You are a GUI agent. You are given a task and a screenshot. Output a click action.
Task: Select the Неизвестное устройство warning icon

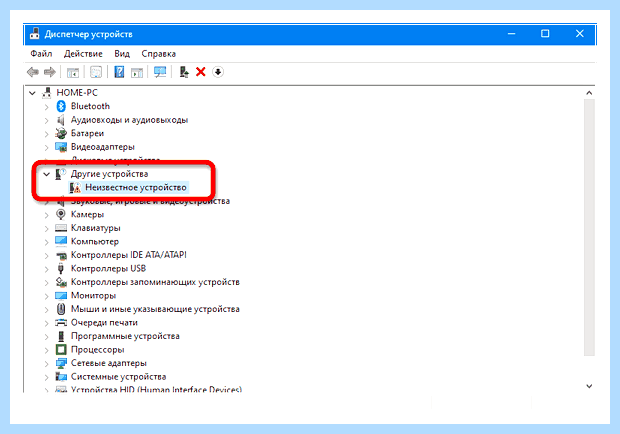coord(75,187)
